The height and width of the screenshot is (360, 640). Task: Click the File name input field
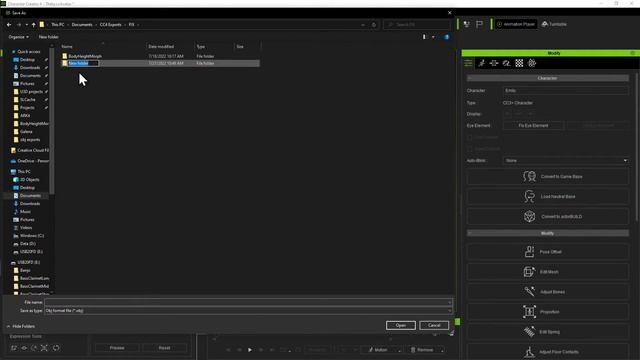tap(248, 302)
